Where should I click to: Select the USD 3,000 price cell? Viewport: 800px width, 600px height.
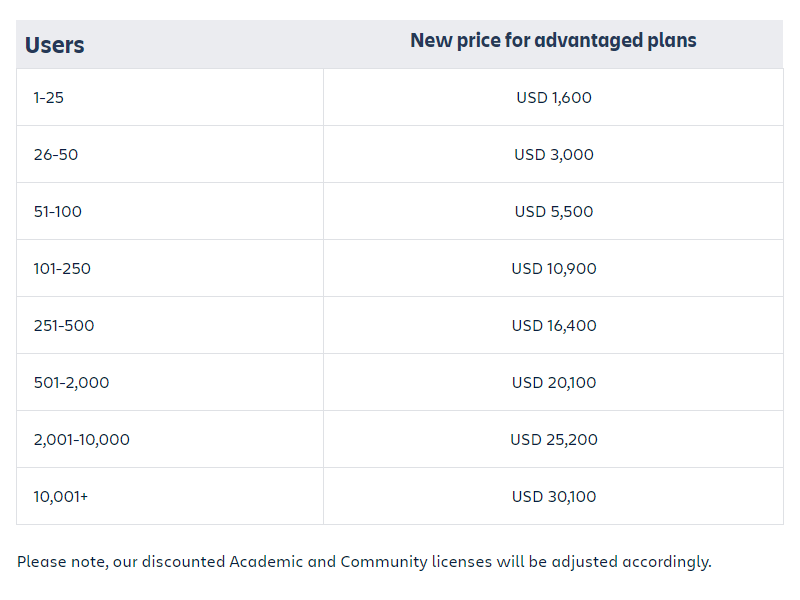point(554,155)
